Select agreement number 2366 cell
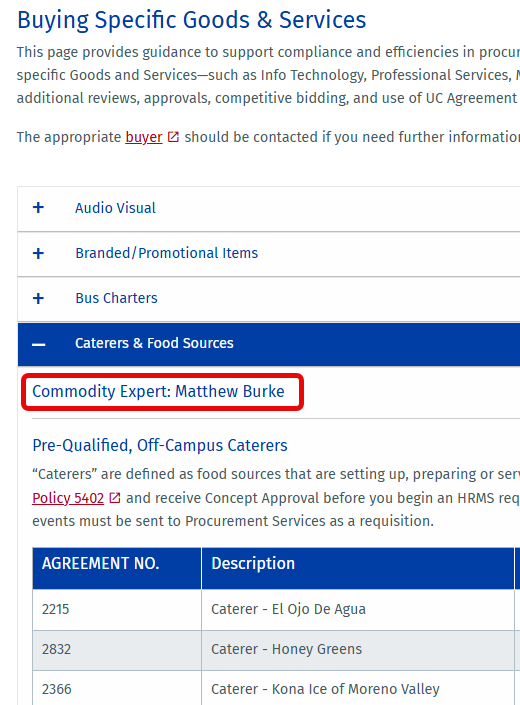Screen dimensions: 520x705 pyautogui.click(x=117, y=688)
